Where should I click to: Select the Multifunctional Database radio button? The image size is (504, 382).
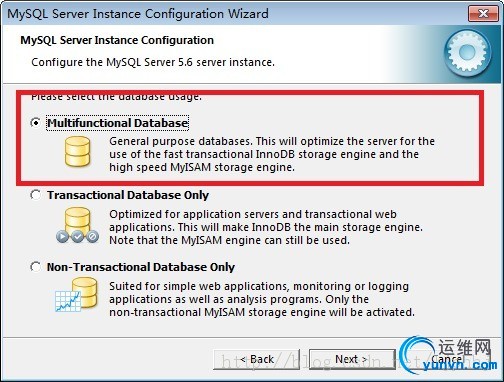coord(36,123)
